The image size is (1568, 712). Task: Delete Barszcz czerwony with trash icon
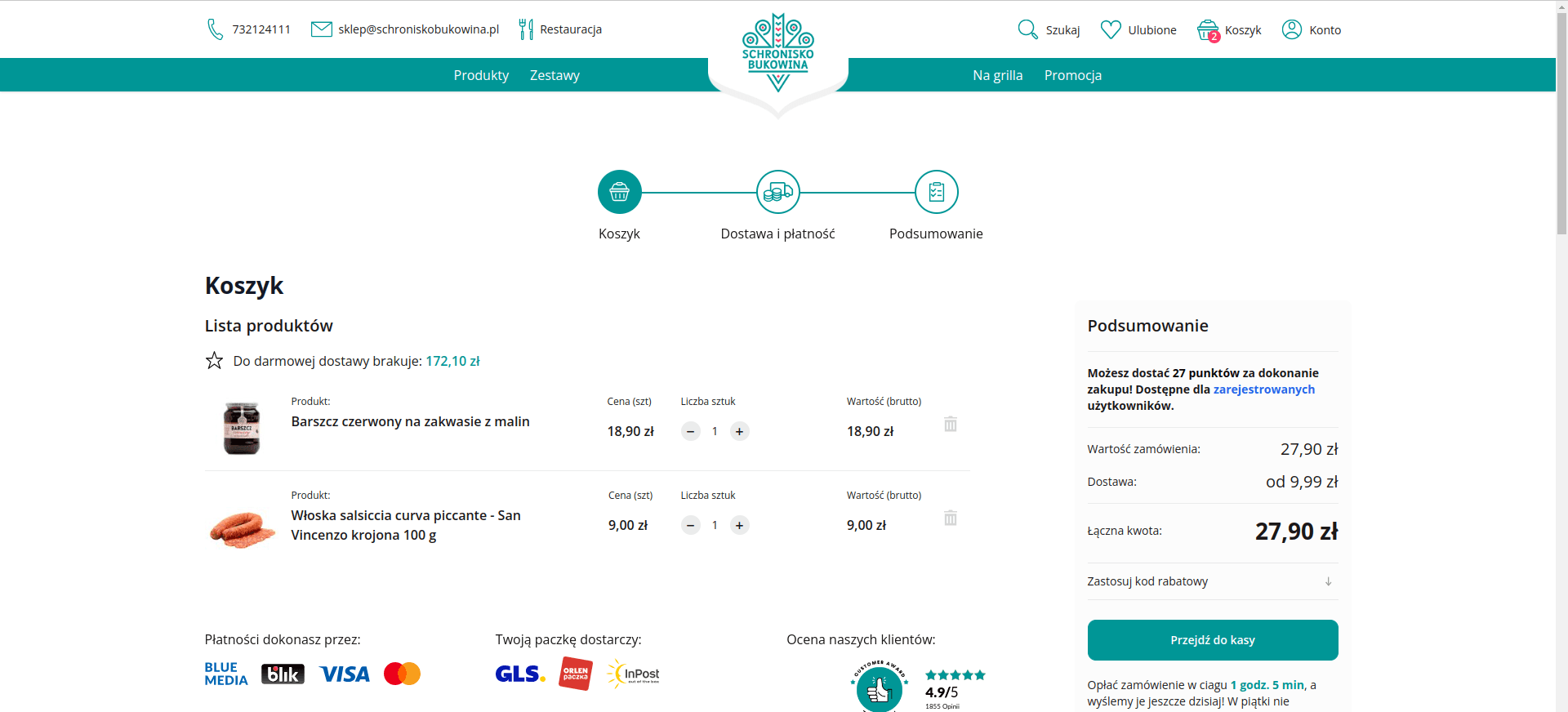[950, 424]
